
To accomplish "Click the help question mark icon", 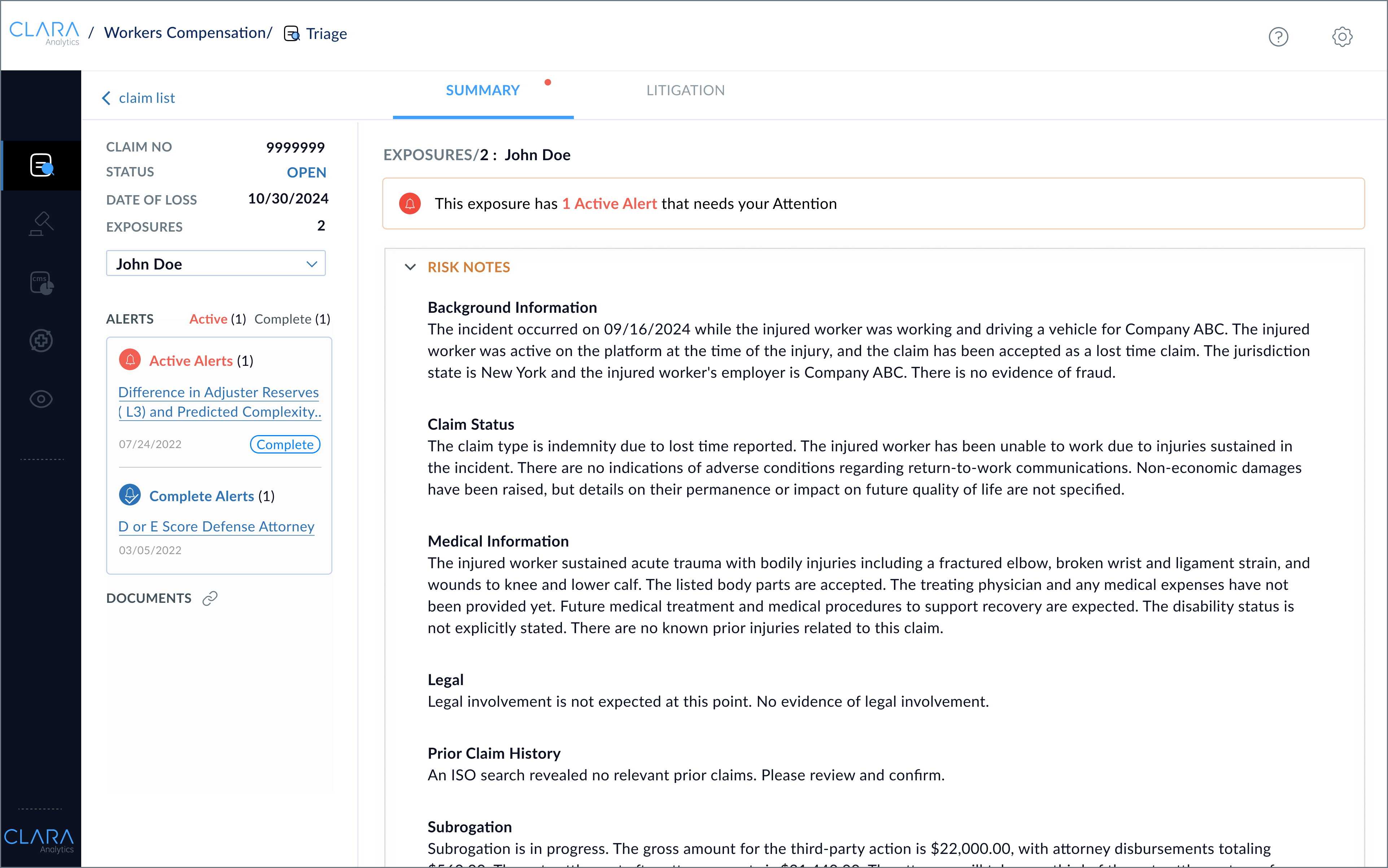I will point(1278,37).
